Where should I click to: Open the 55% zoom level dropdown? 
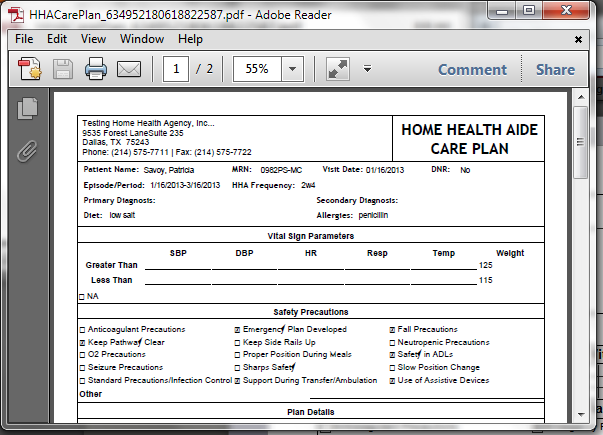point(293,69)
